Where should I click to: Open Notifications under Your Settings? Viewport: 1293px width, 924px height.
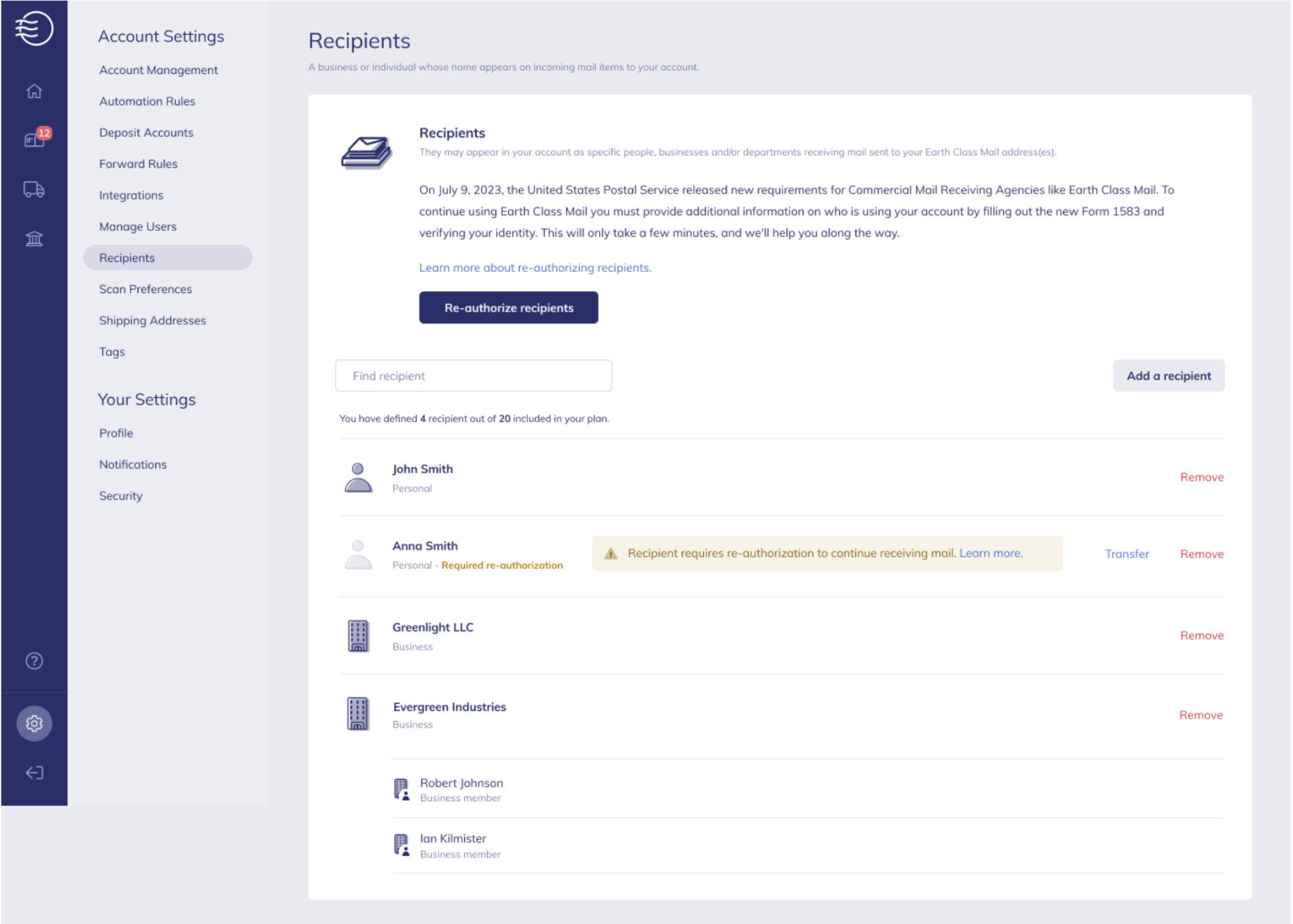tap(133, 465)
